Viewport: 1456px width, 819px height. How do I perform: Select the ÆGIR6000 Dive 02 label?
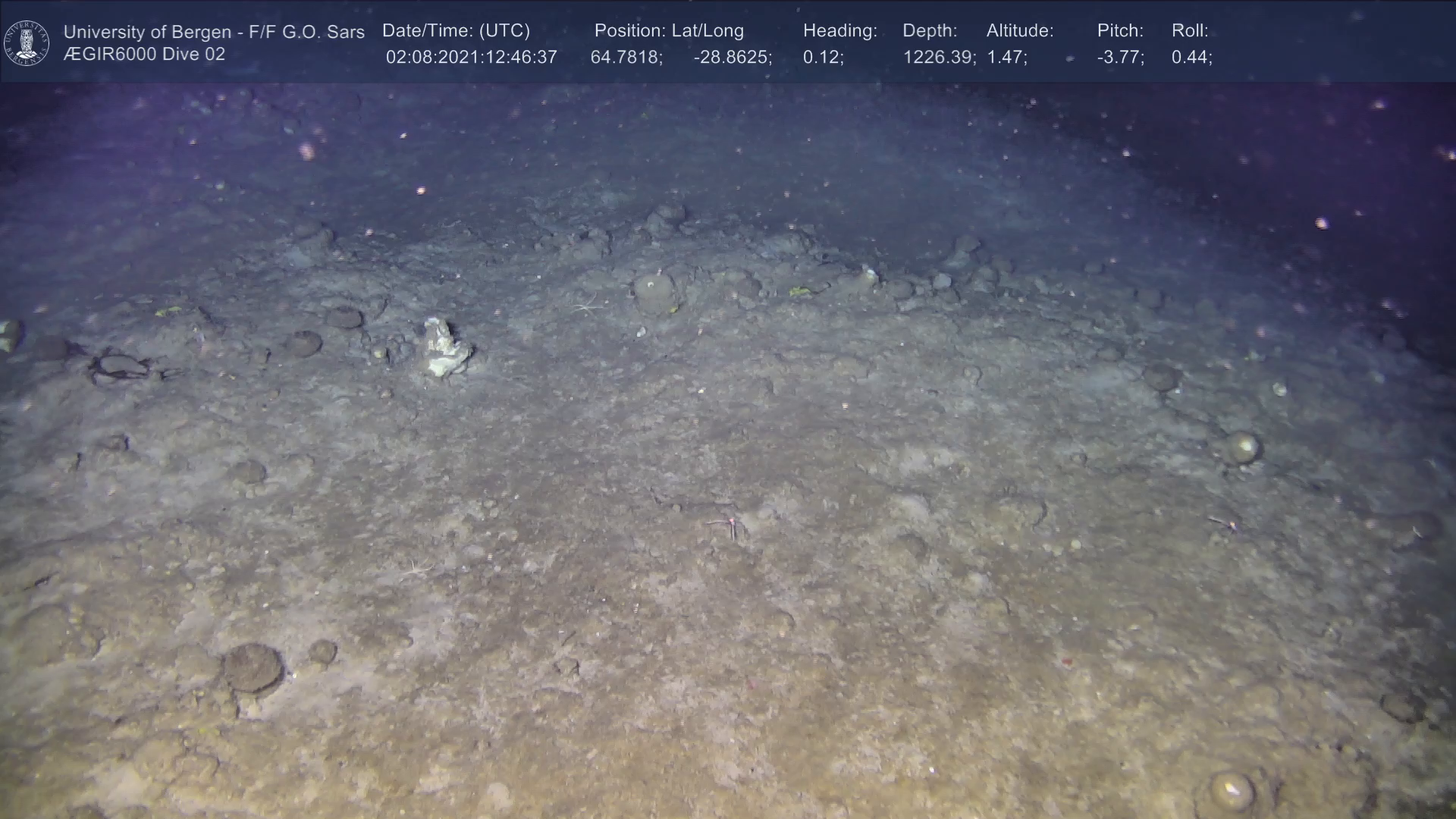(144, 55)
